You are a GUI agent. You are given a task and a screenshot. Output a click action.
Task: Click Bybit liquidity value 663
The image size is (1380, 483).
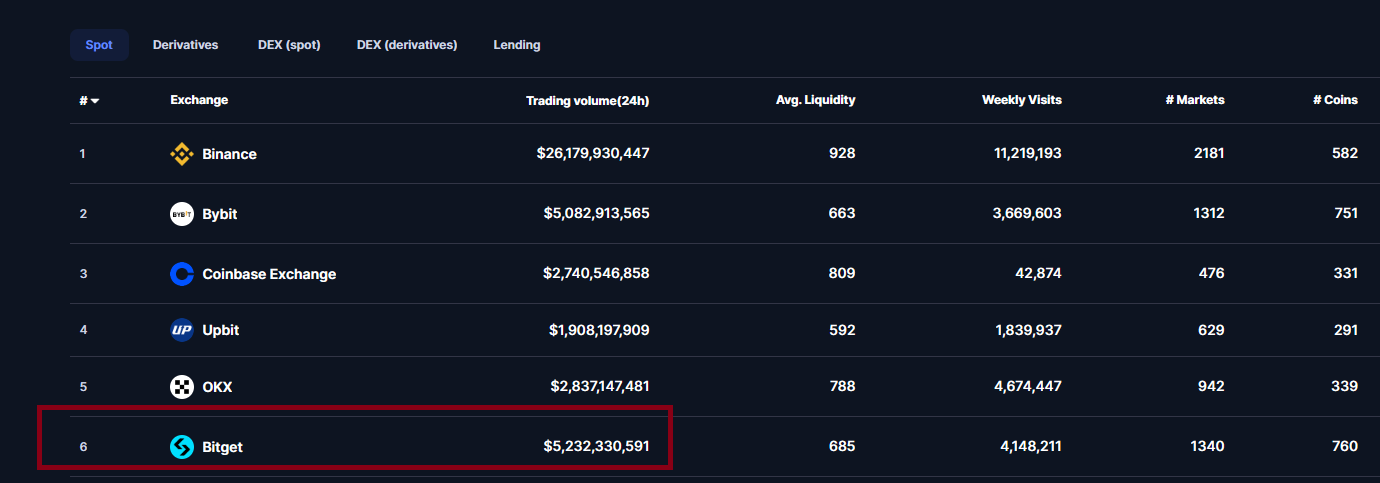click(842, 214)
